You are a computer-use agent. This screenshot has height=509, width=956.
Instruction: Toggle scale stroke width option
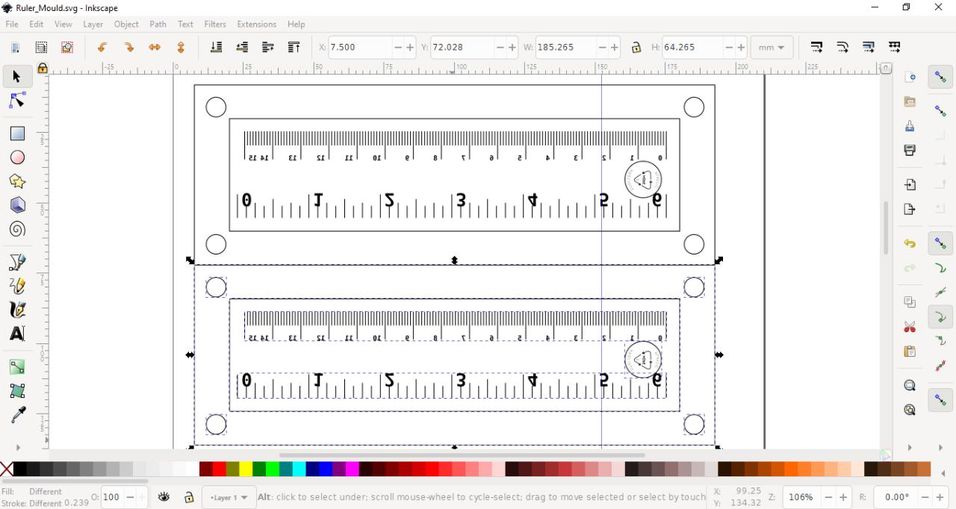817,47
